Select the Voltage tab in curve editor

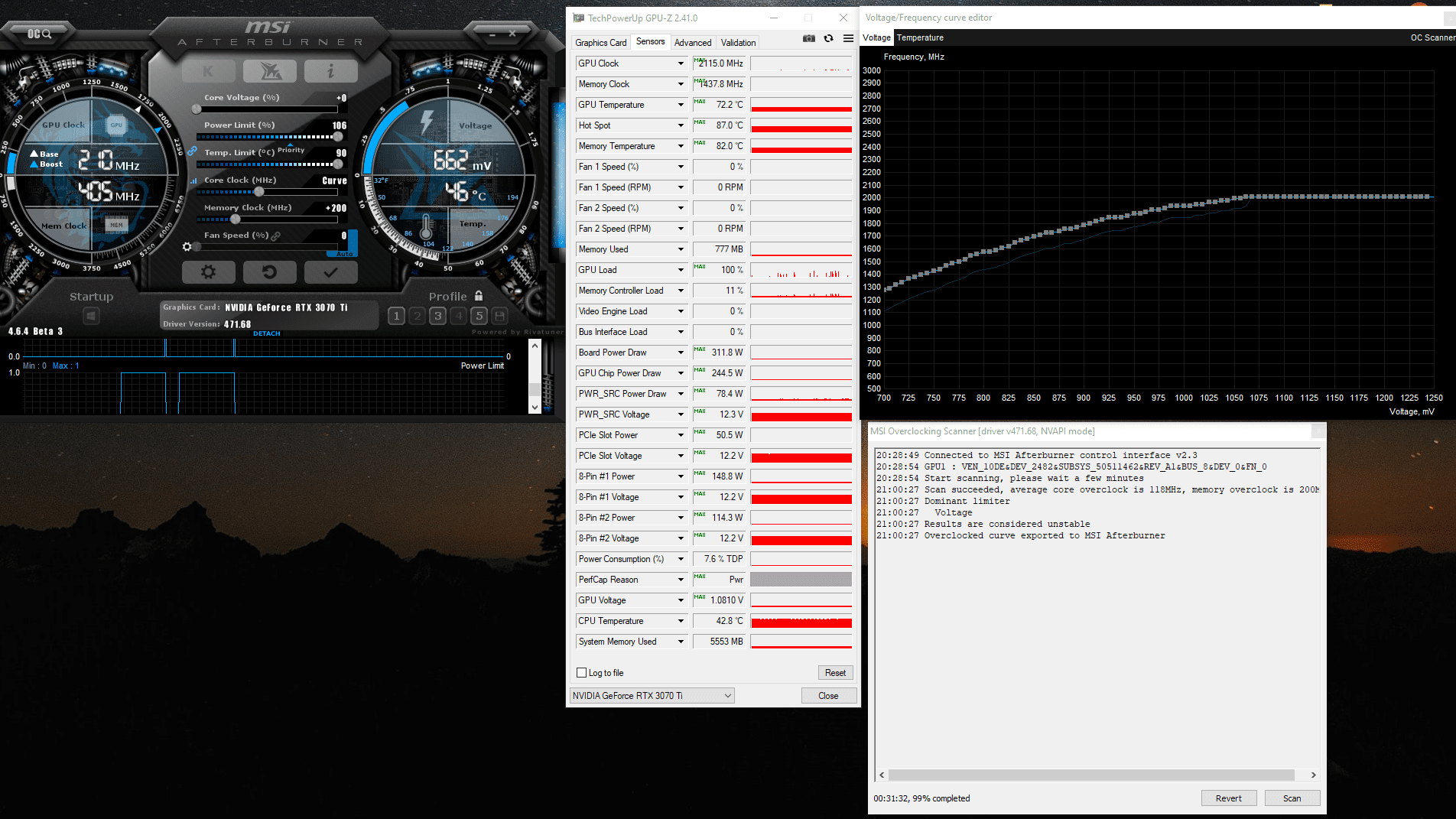[876, 37]
